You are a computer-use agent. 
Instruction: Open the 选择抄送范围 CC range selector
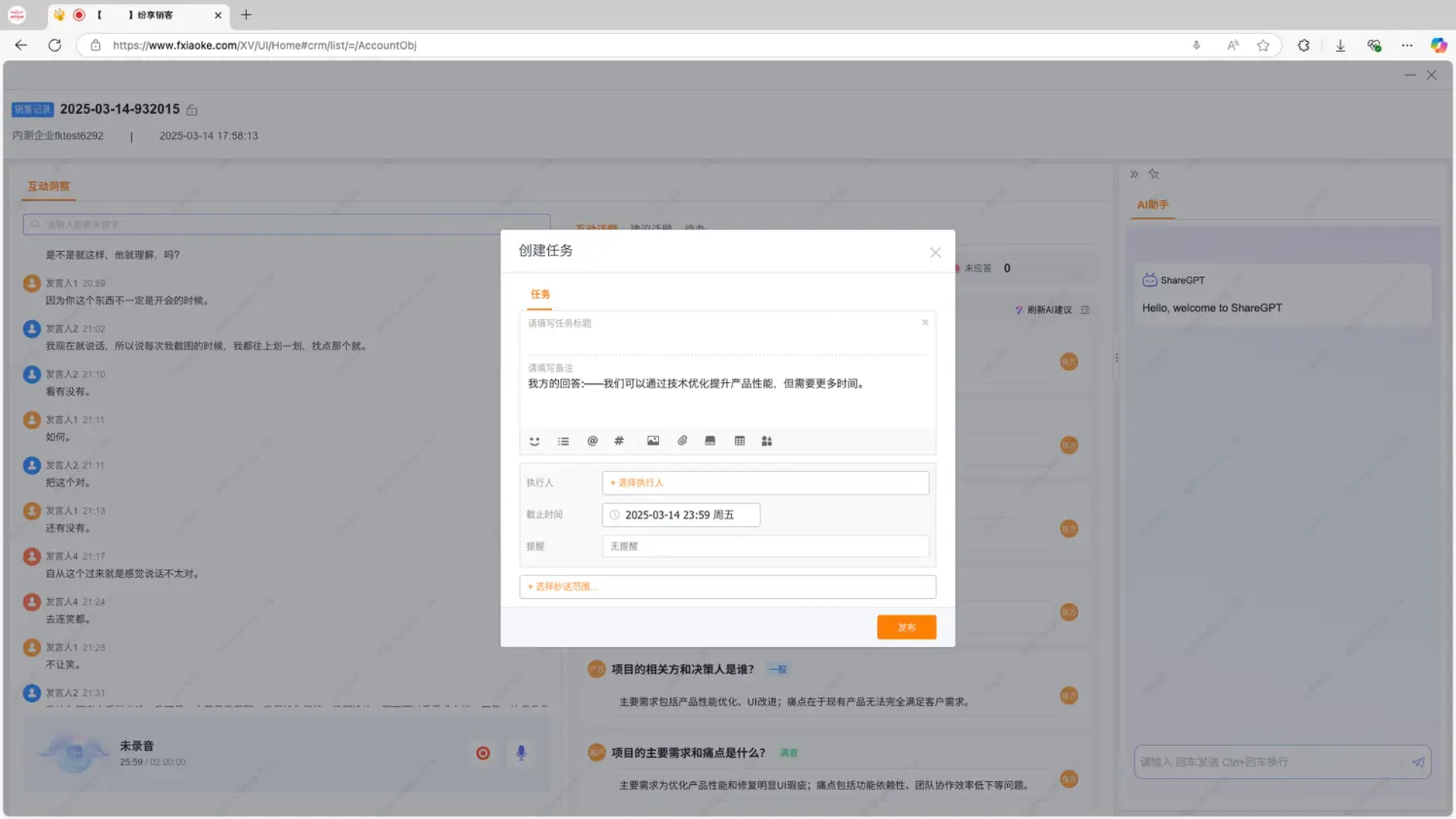tap(726, 587)
